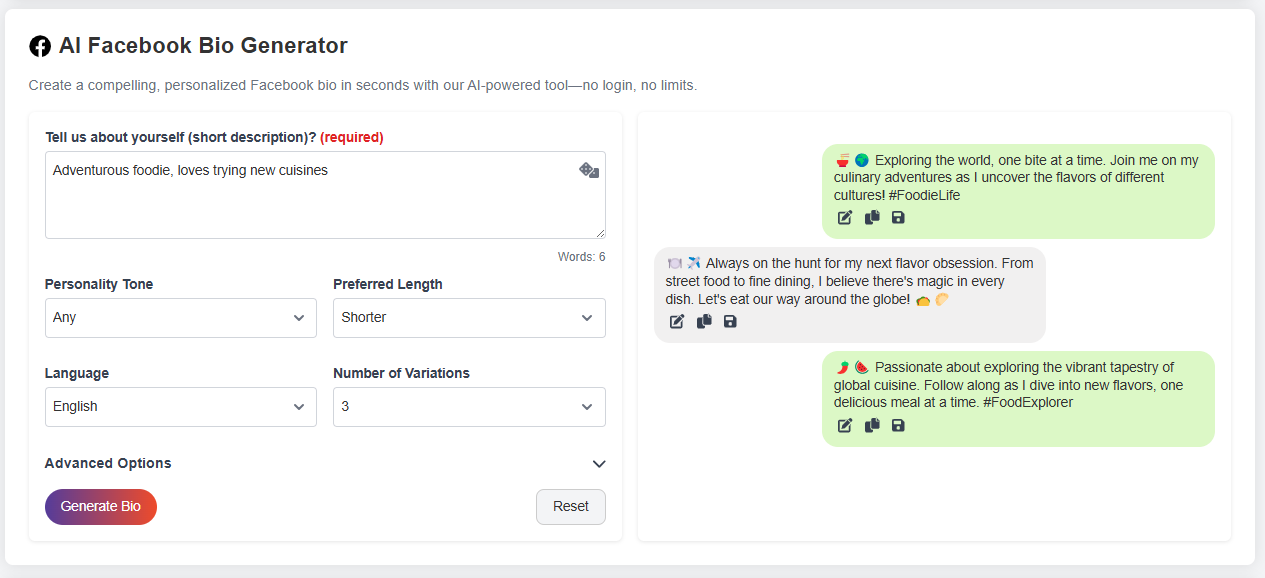The image size is (1265, 578).
Task: Copy the first #FoodieLife bio
Action: click(872, 217)
